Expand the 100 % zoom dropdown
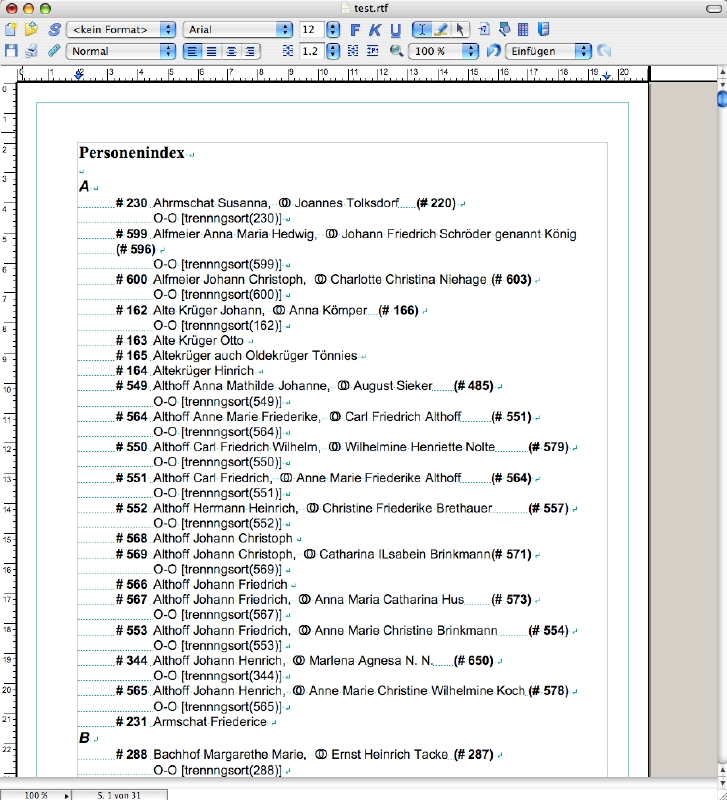727x800 pixels. pos(442,51)
